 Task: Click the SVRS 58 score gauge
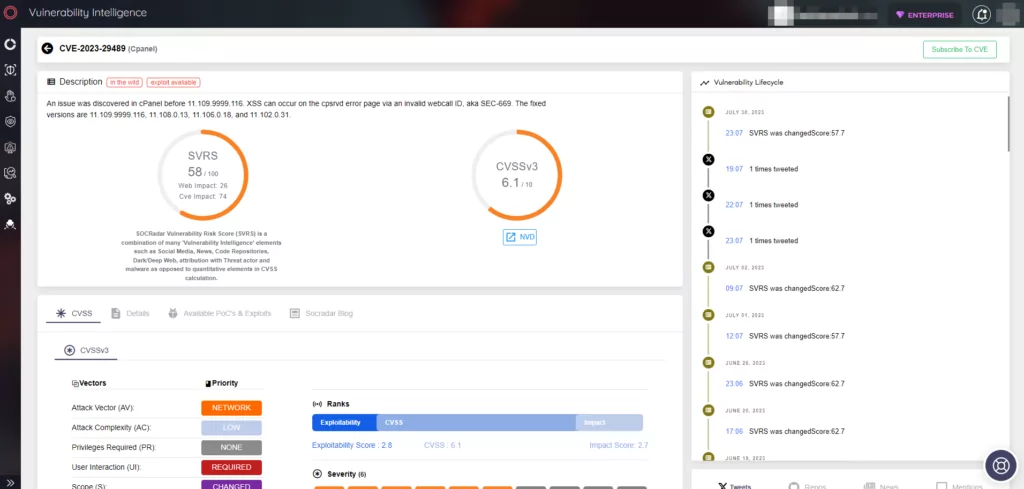pyautogui.click(x=203, y=175)
